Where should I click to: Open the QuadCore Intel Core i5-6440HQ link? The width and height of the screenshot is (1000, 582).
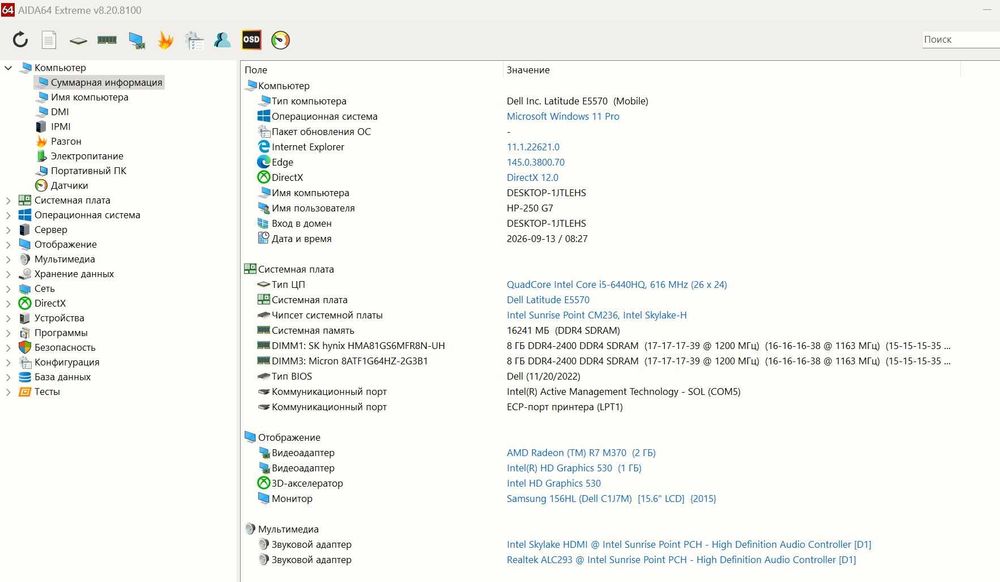tap(617, 284)
